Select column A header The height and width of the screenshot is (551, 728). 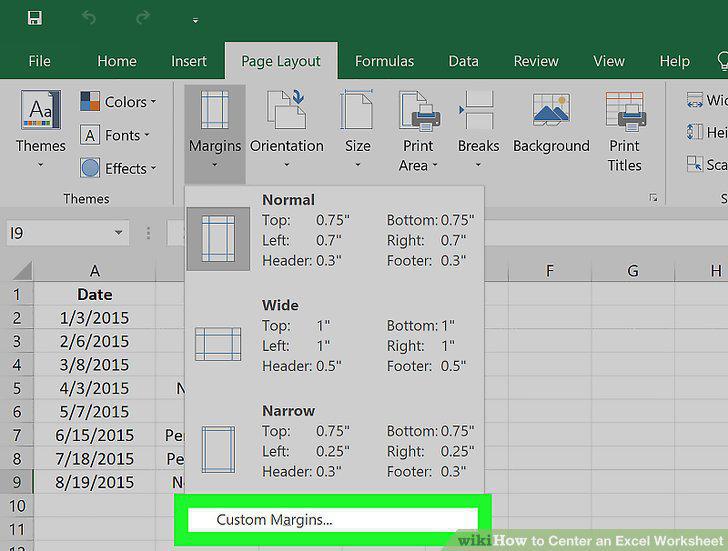coord(95,271)
